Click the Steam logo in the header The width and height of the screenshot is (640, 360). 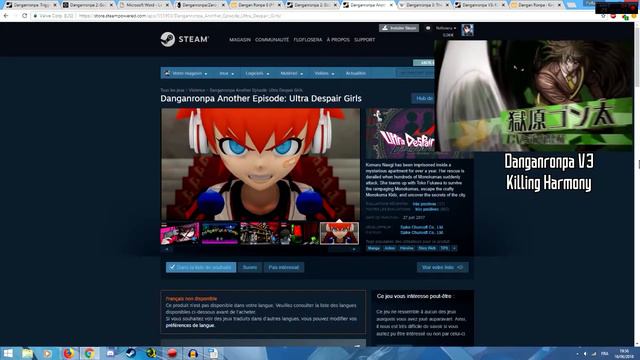coord(184,39)
